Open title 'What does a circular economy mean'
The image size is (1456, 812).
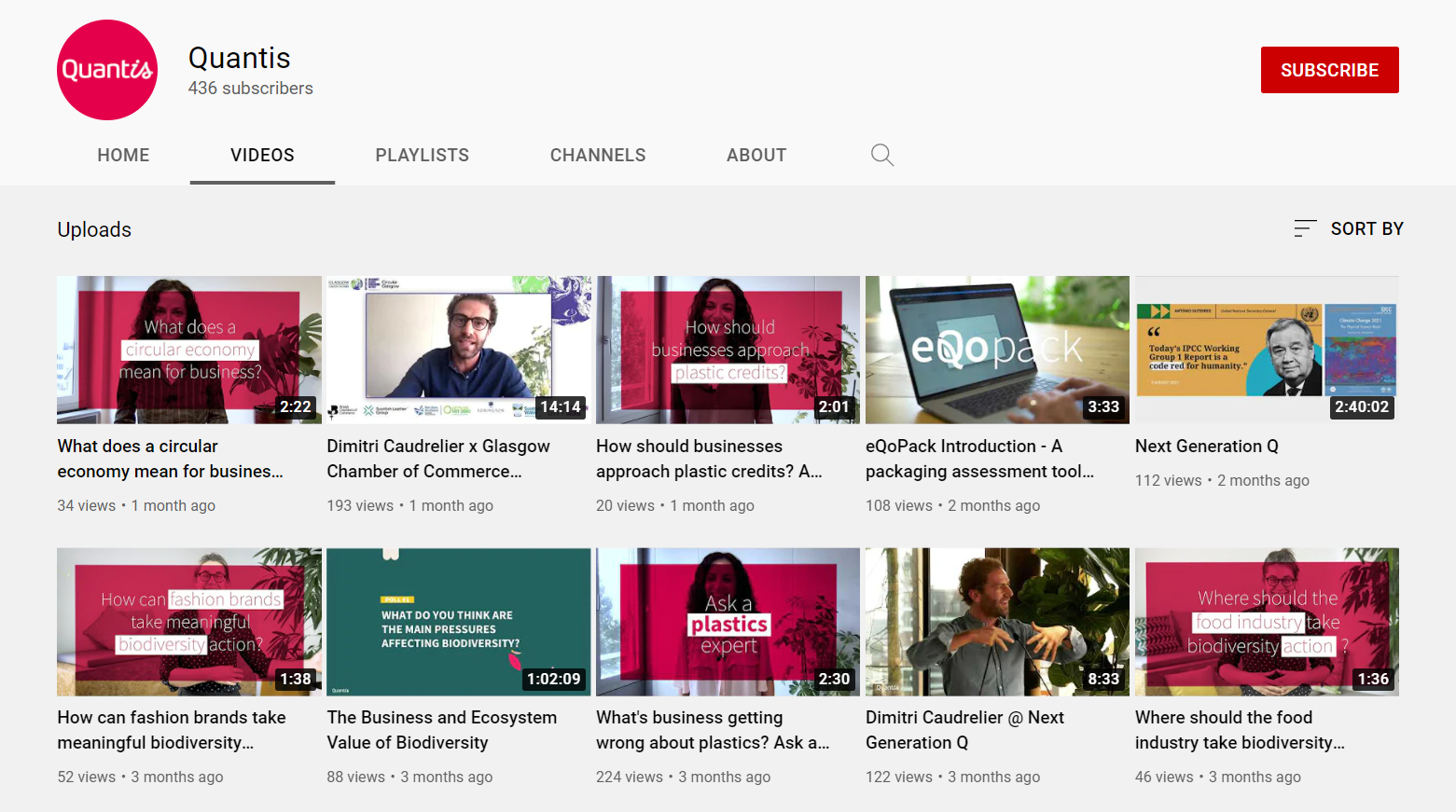(x=170, y=459)
